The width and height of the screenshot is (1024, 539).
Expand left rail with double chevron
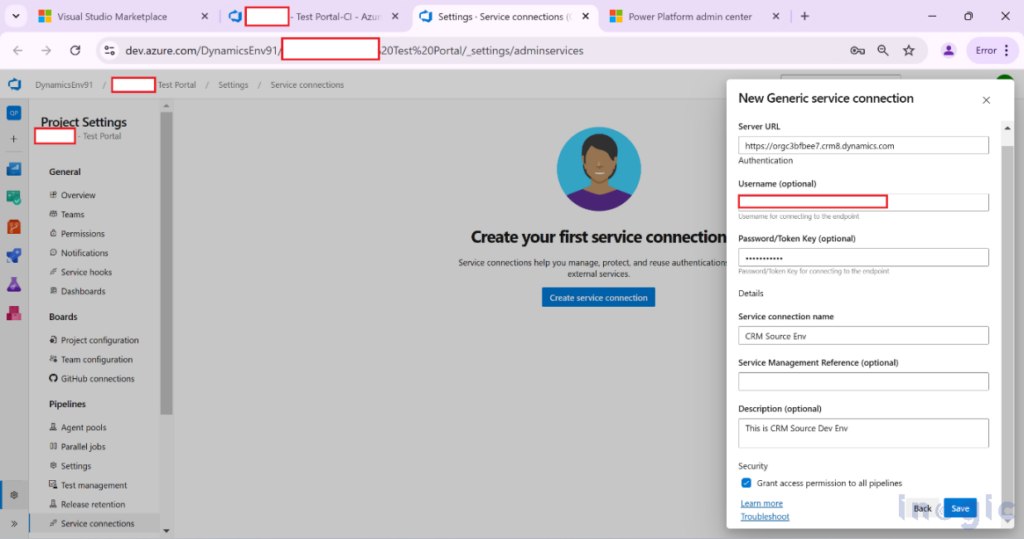pos(14,523)
